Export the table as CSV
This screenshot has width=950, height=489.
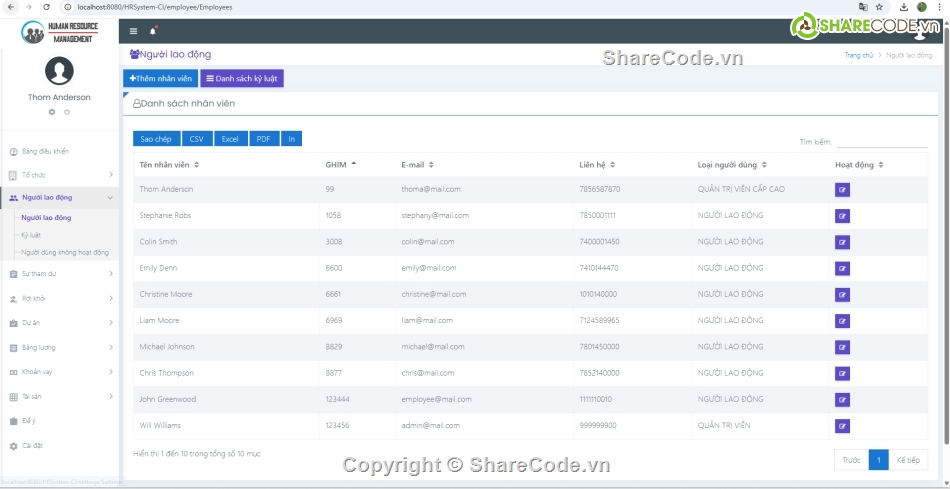pos(197,139)
